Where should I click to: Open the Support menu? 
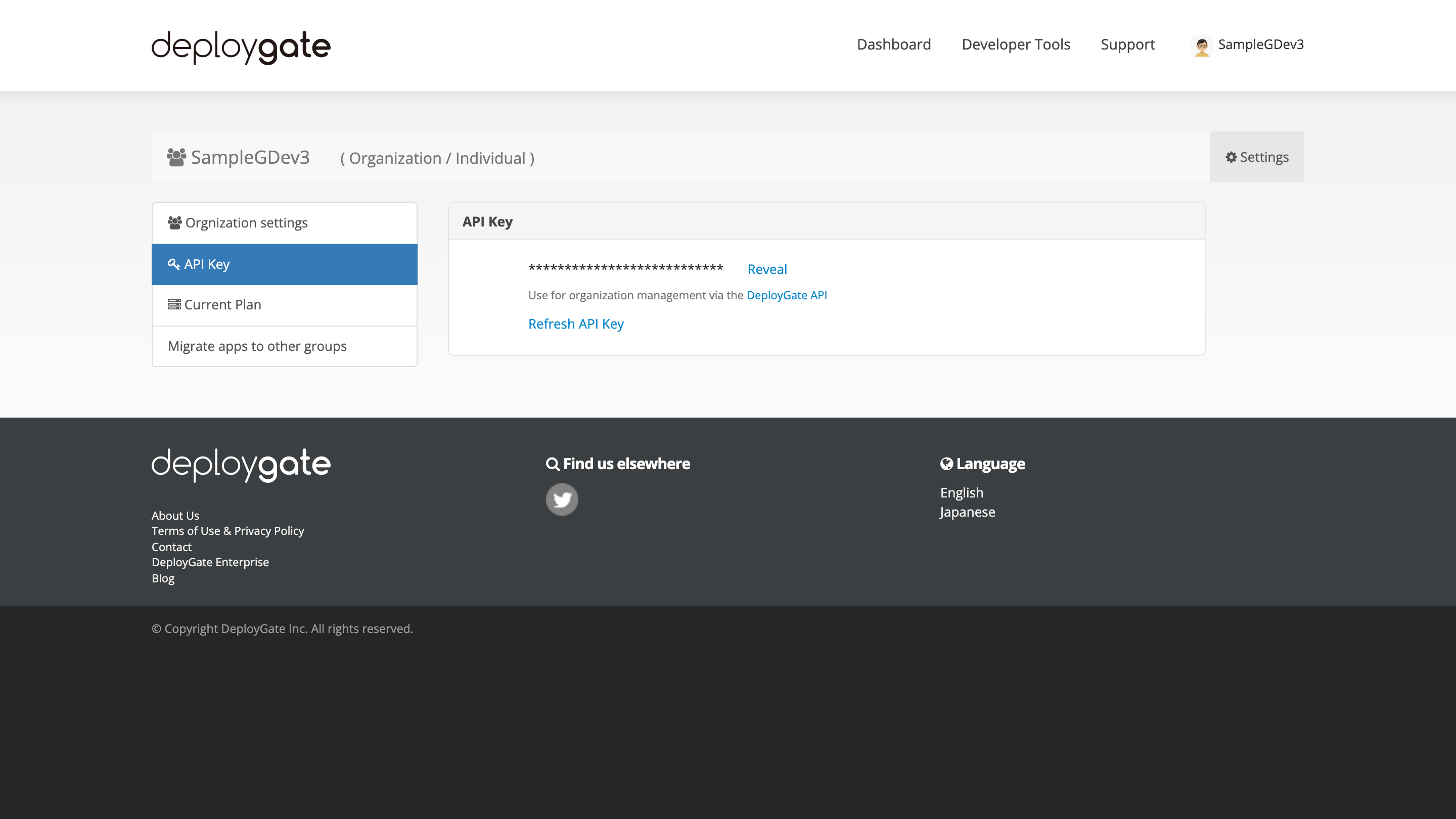1127,44
